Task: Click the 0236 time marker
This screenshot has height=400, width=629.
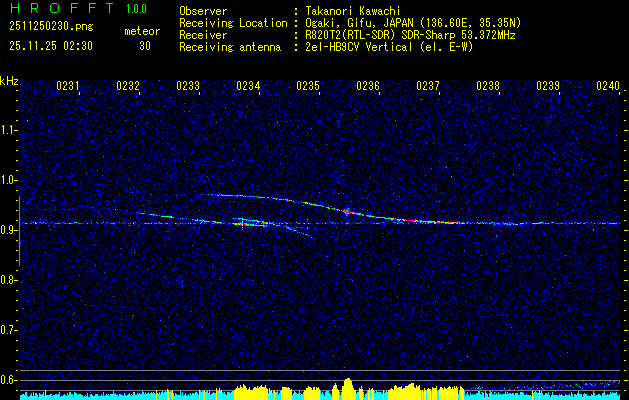Action: tap(368, 86)
